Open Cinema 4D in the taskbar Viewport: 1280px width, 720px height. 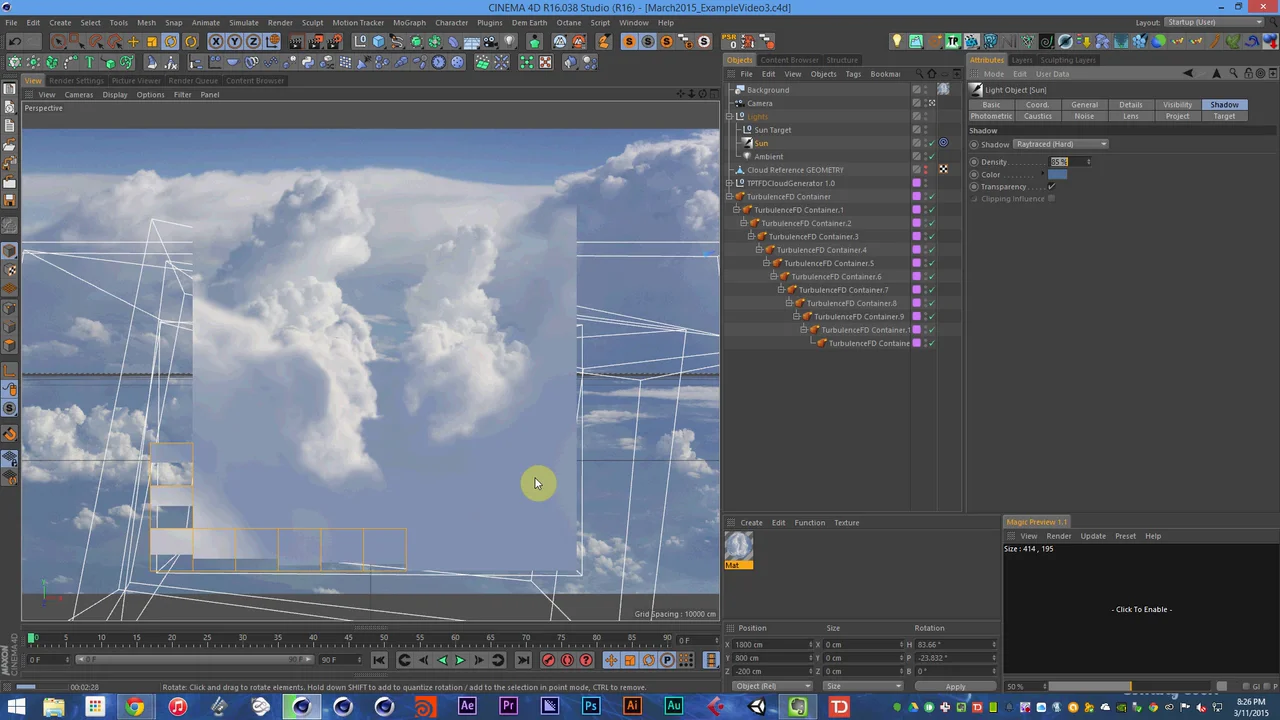click(301, 707)
